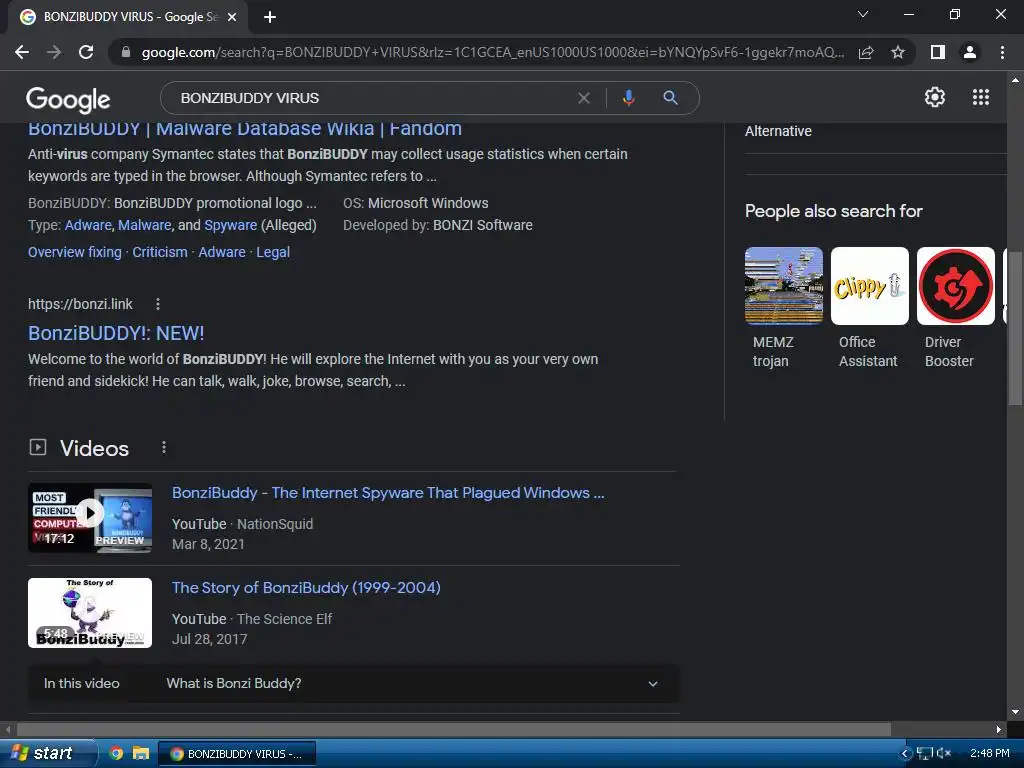This screenshot has width=1024, height=768.
Task: Click the URL address bar
Action: (492, 52)
